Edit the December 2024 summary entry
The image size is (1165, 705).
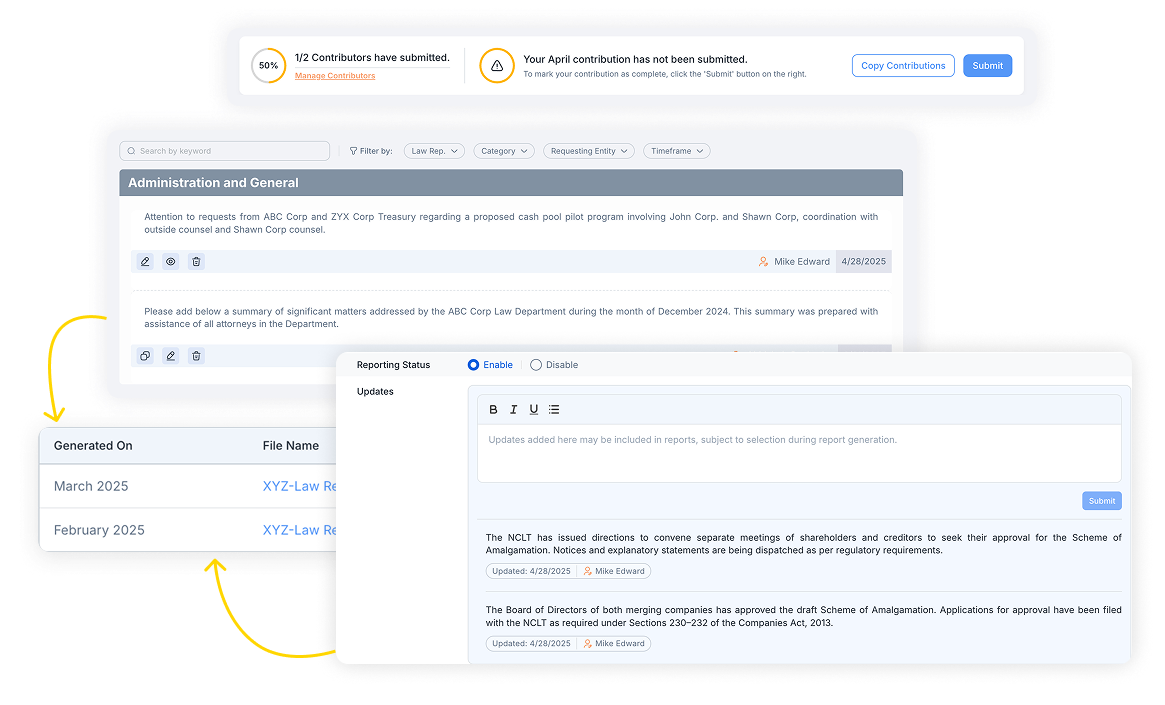[171, 356]
